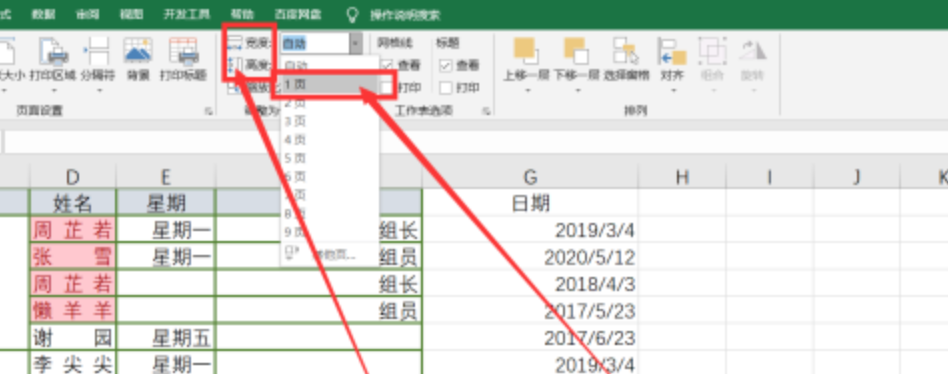Select 9 页 in the width list
948x374 pixels.
point(330,231)
